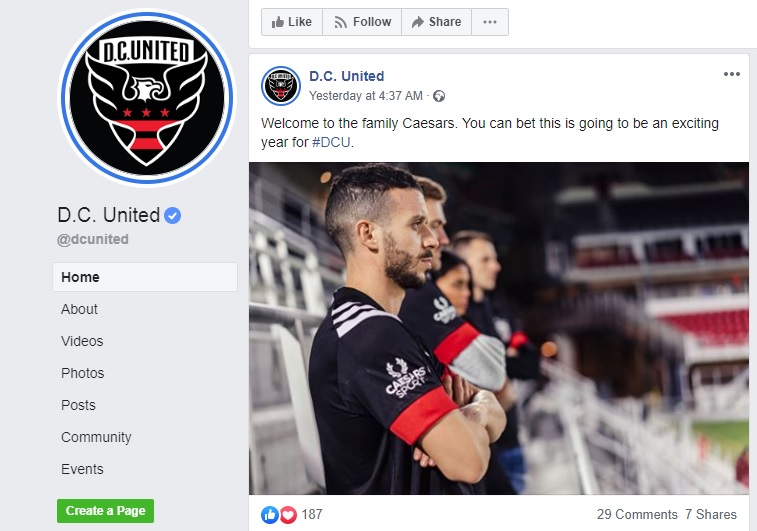View the 29 Comments link
The image size is (757, 531).
(x=637, y=515)
